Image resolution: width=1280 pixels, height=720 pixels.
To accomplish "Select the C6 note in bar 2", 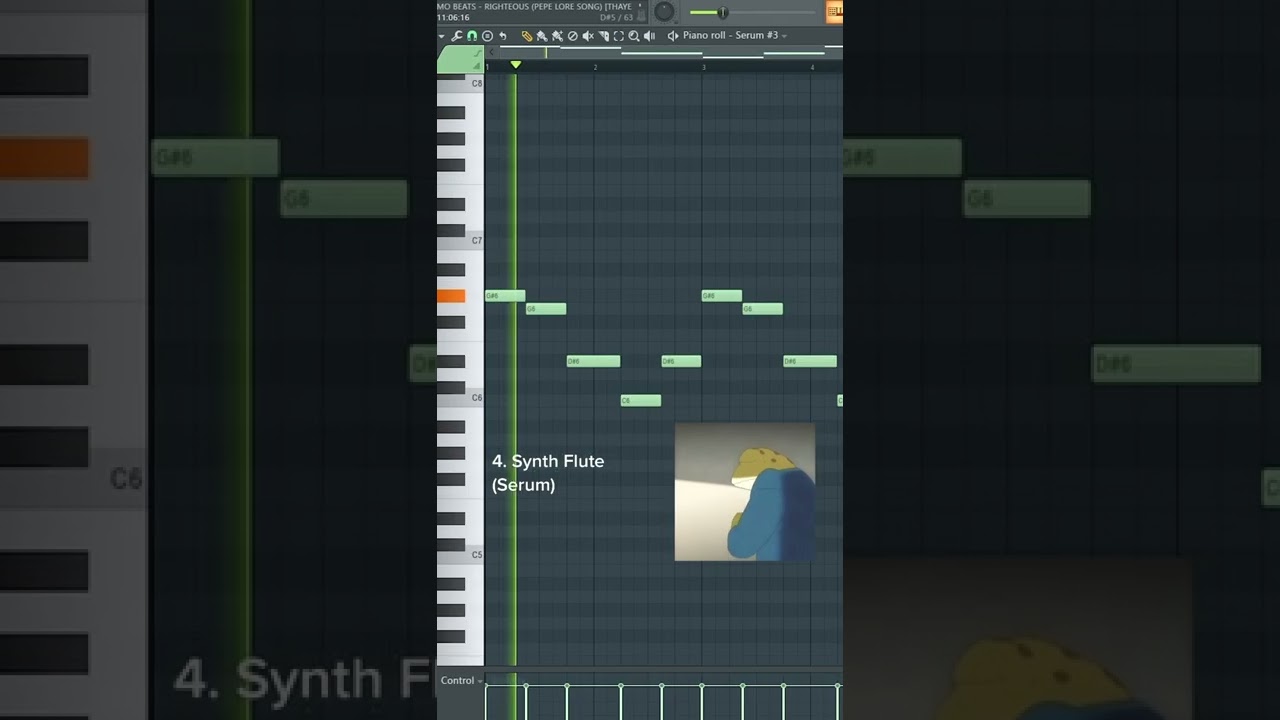I will pyautogui.click(x=641, y=401).
